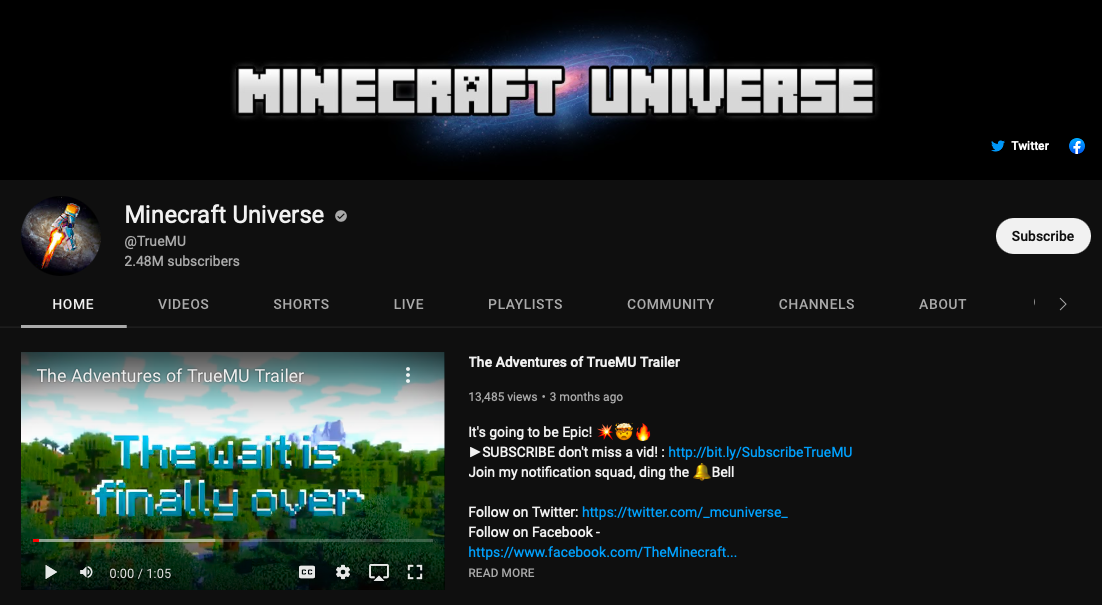Follow the bit.ly/SubscribeTrueMU link
Image resolution: width=1102 pixels, height=605 pixels.
point(760,452)
